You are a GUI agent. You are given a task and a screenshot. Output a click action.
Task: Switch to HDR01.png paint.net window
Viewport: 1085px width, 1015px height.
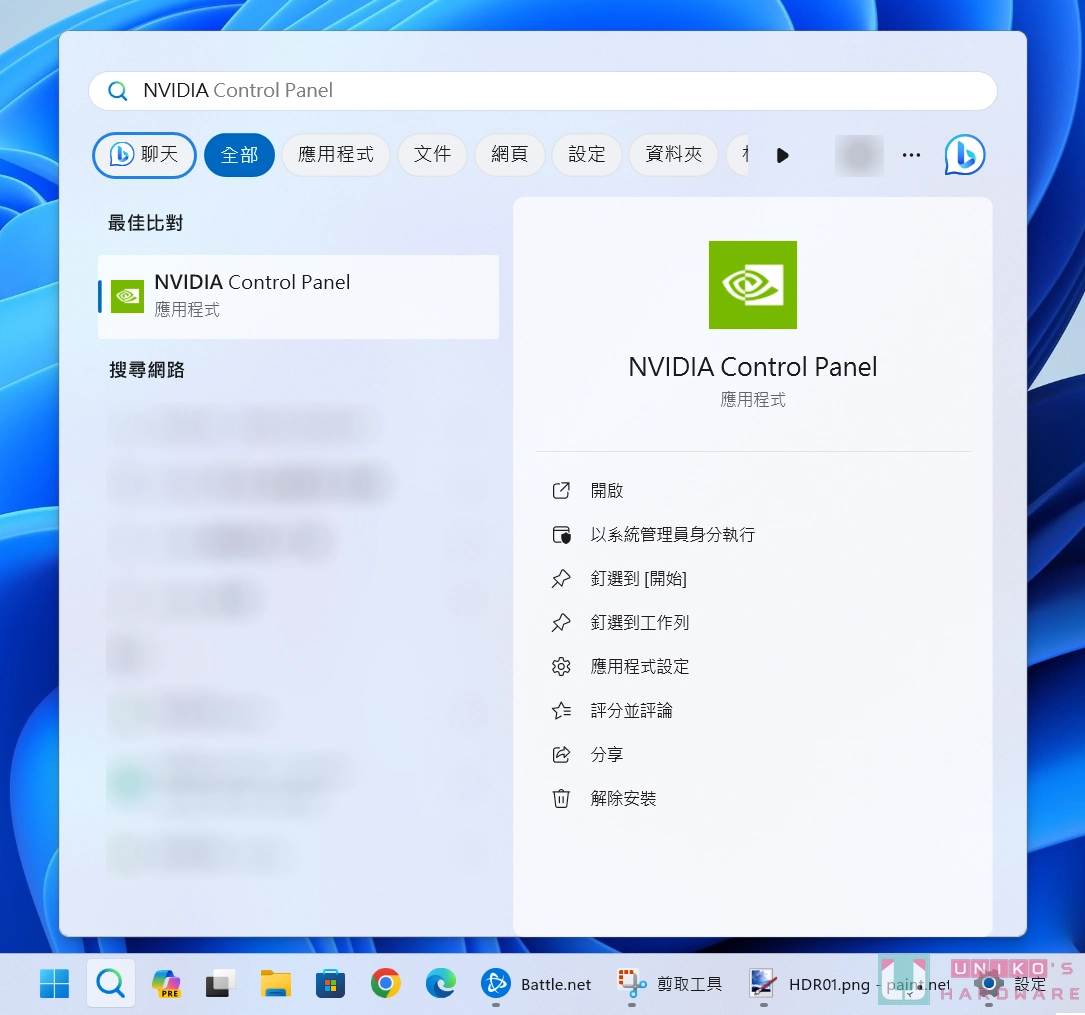click(850, 983)
